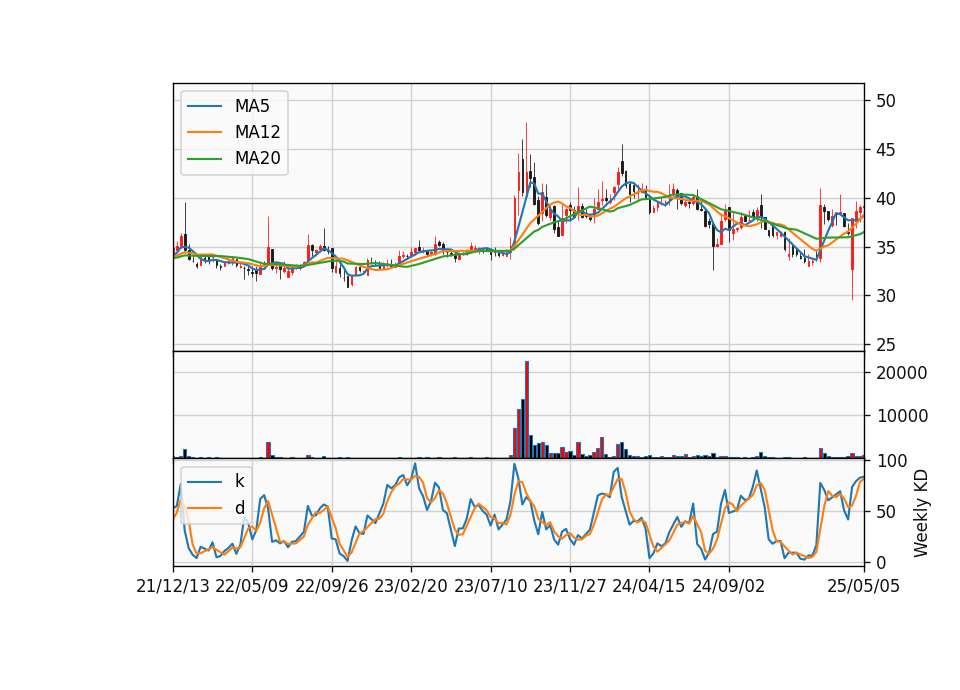
Task: Click the KD axis value 0
Action: (880, 562)
